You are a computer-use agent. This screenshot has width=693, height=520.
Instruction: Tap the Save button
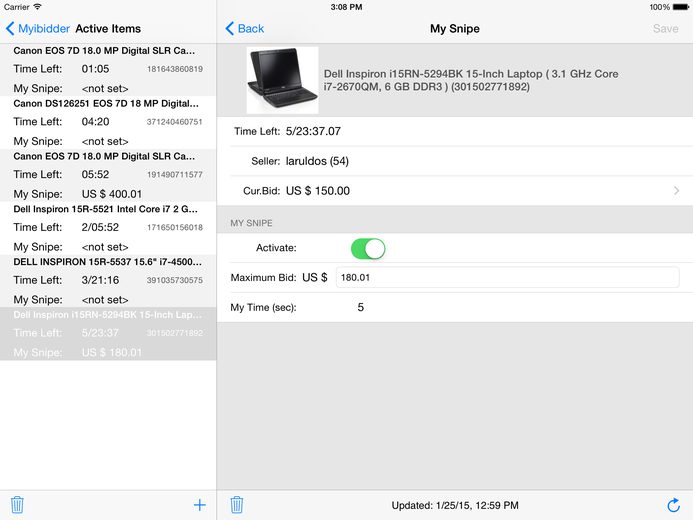pyautogui.click(x=666, y=29)
